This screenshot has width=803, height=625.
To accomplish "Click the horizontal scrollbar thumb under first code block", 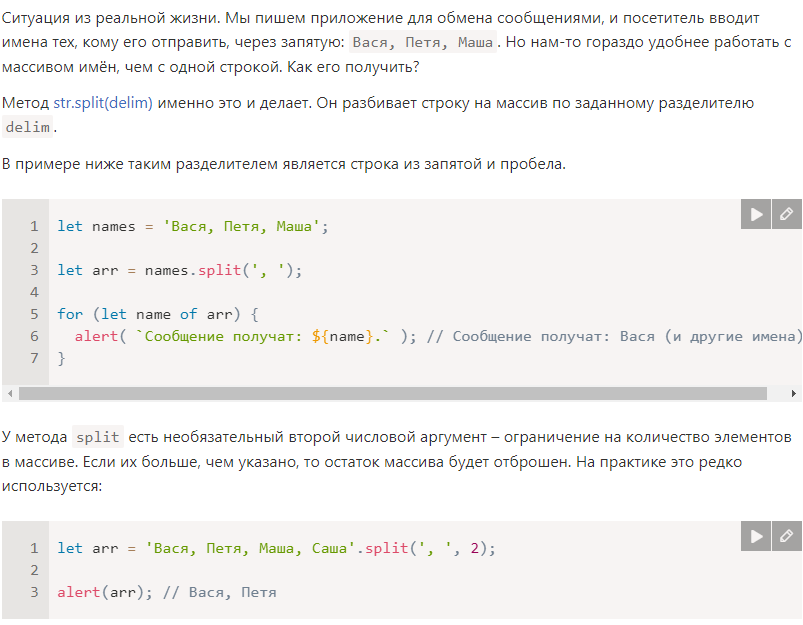I will 393,393.
